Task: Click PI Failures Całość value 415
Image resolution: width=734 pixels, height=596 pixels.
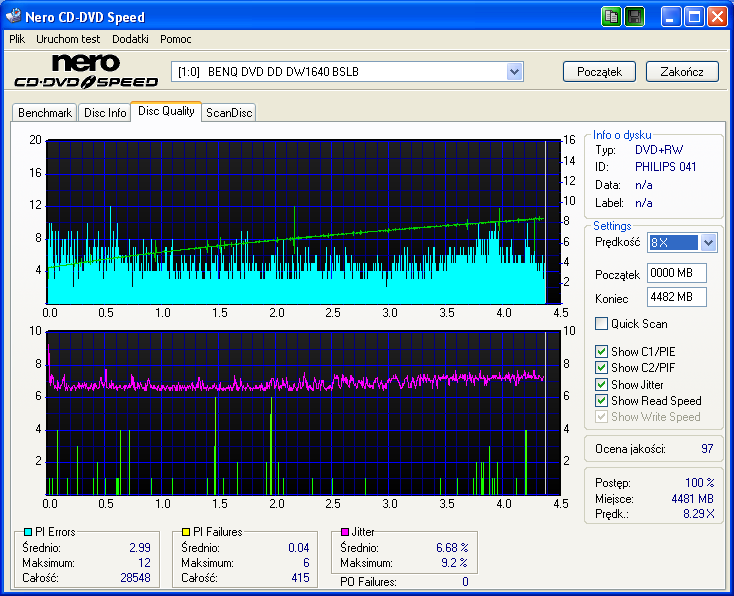Action: point(300,578)
